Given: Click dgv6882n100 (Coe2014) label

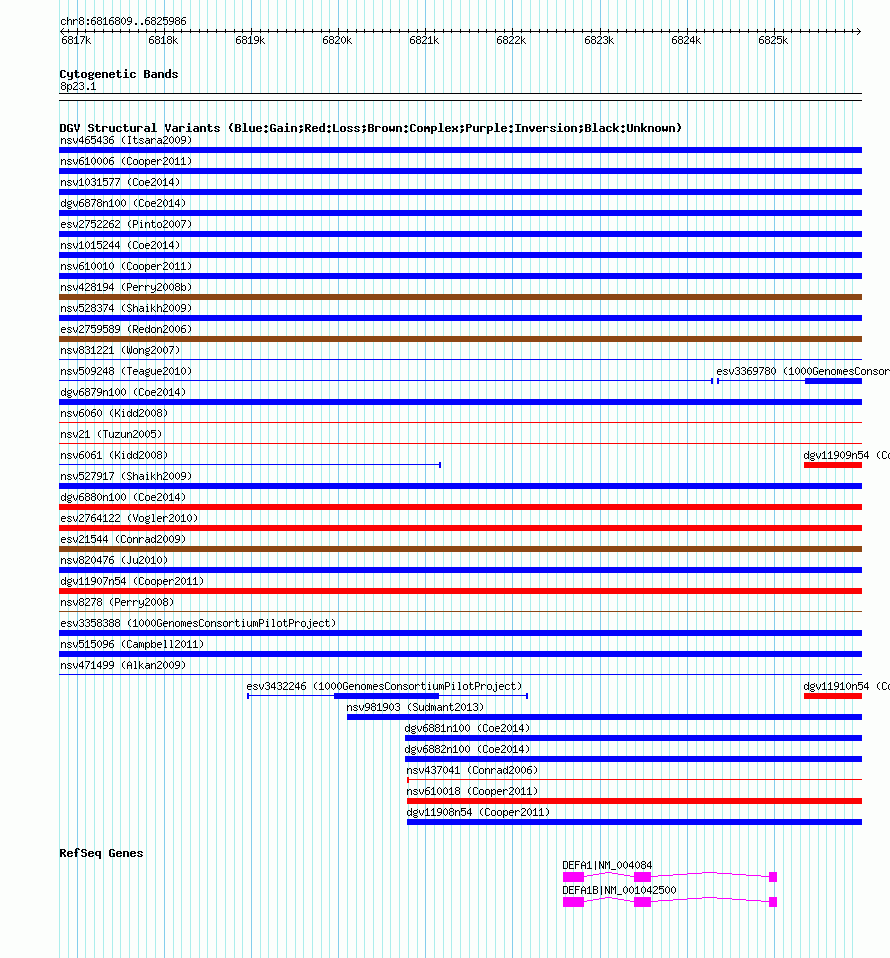Looking at the screenshot, I should [467, 749].
